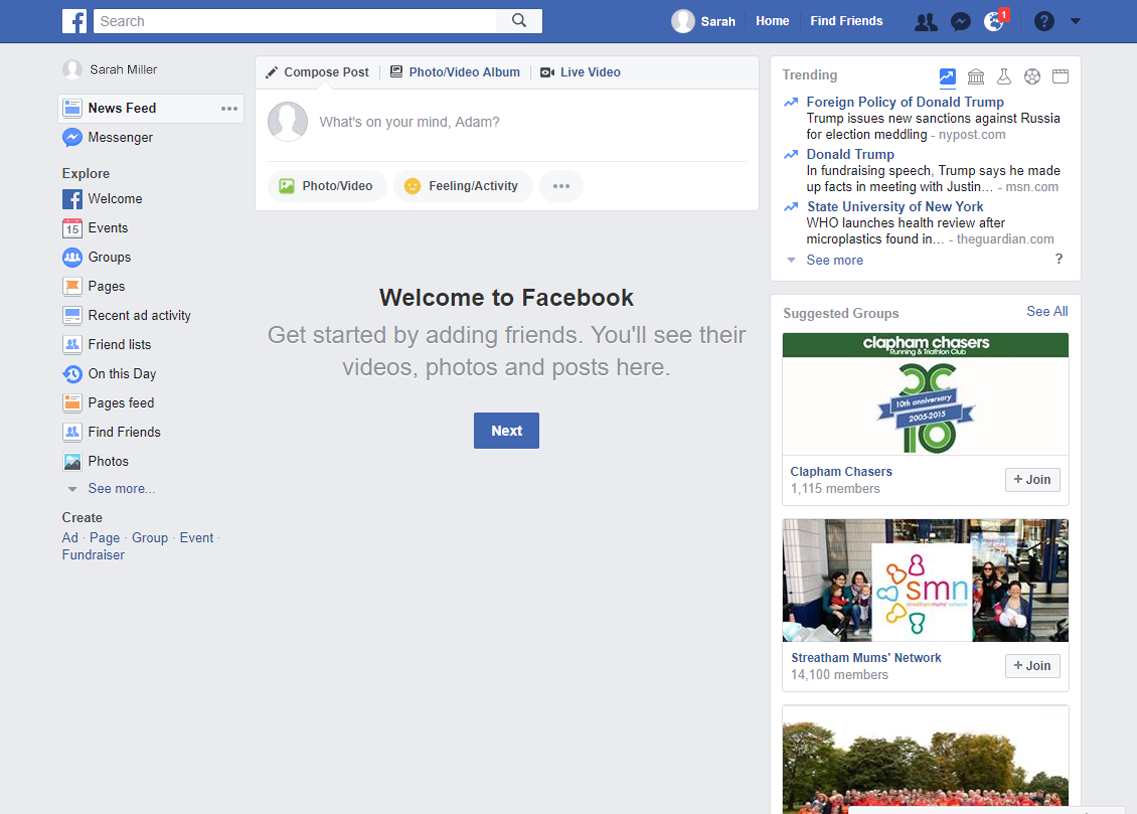The width and height of the screenshot is (1137, 814).
Task: Switch to the Live Video tab
Action: pyautogui.click(x=580, y=72)
